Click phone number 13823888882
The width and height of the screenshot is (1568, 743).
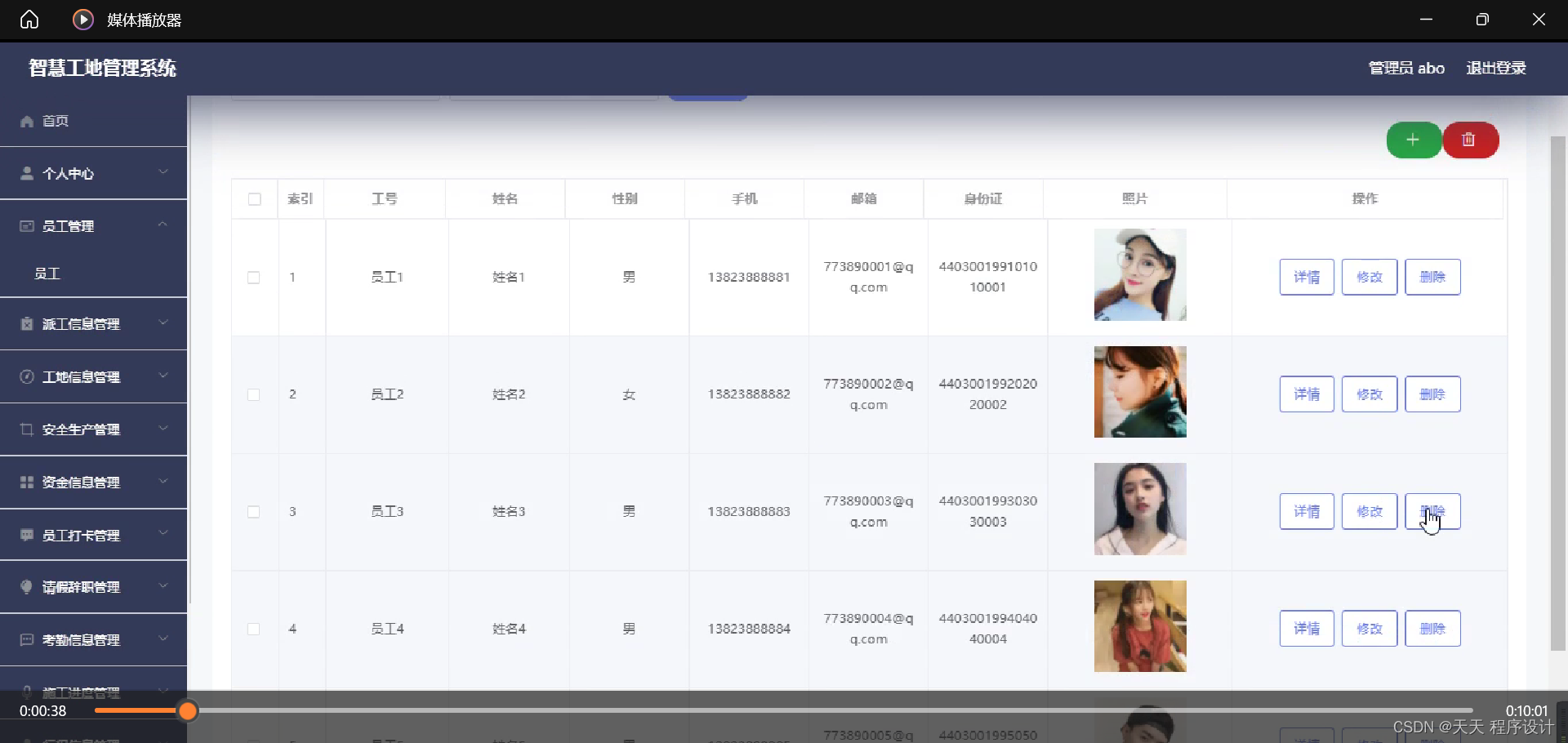click(x=749, y=394)
